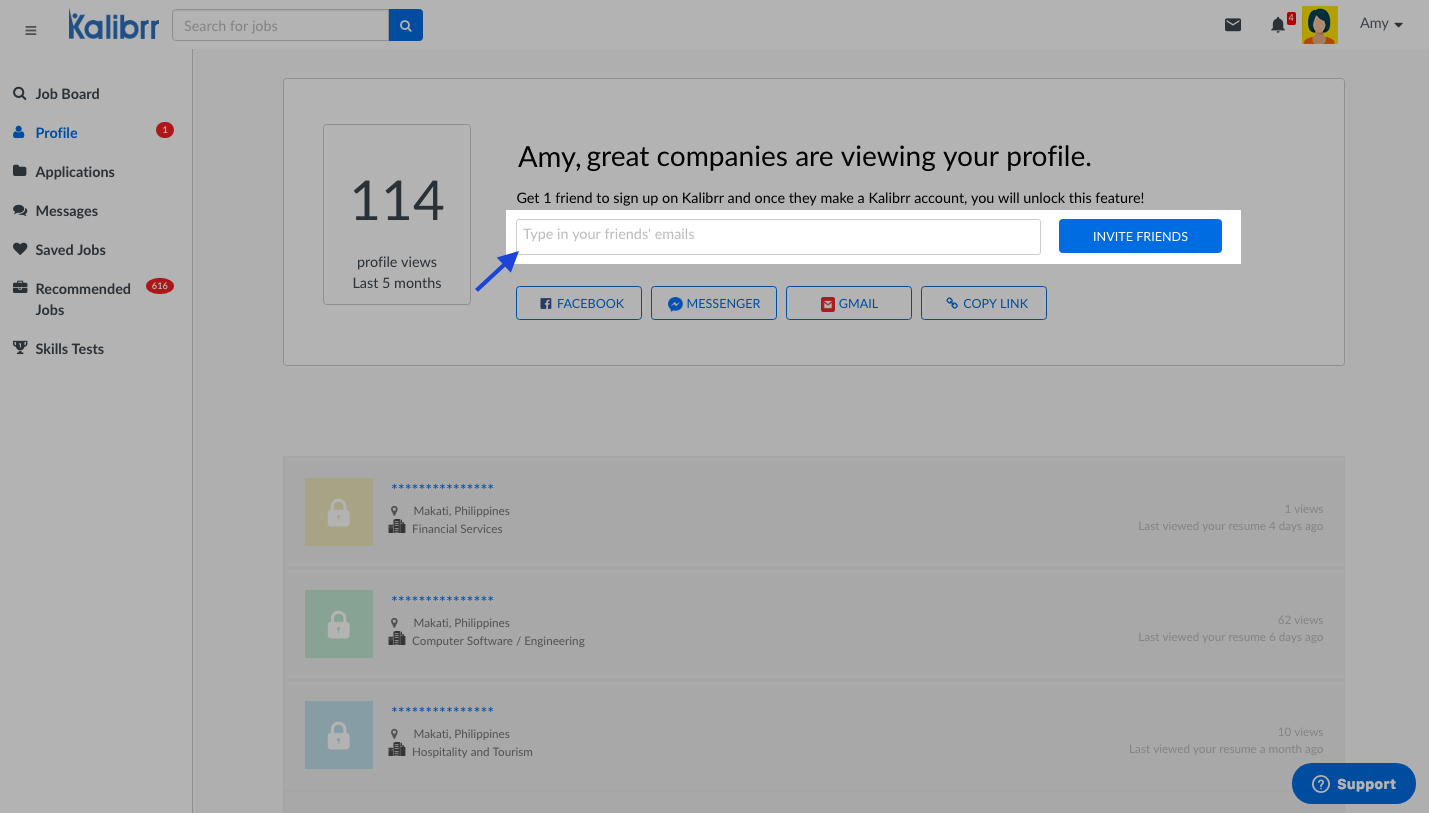Click the friends' emails input field
Screen dimensions: 1429x813
pos(778,237)
